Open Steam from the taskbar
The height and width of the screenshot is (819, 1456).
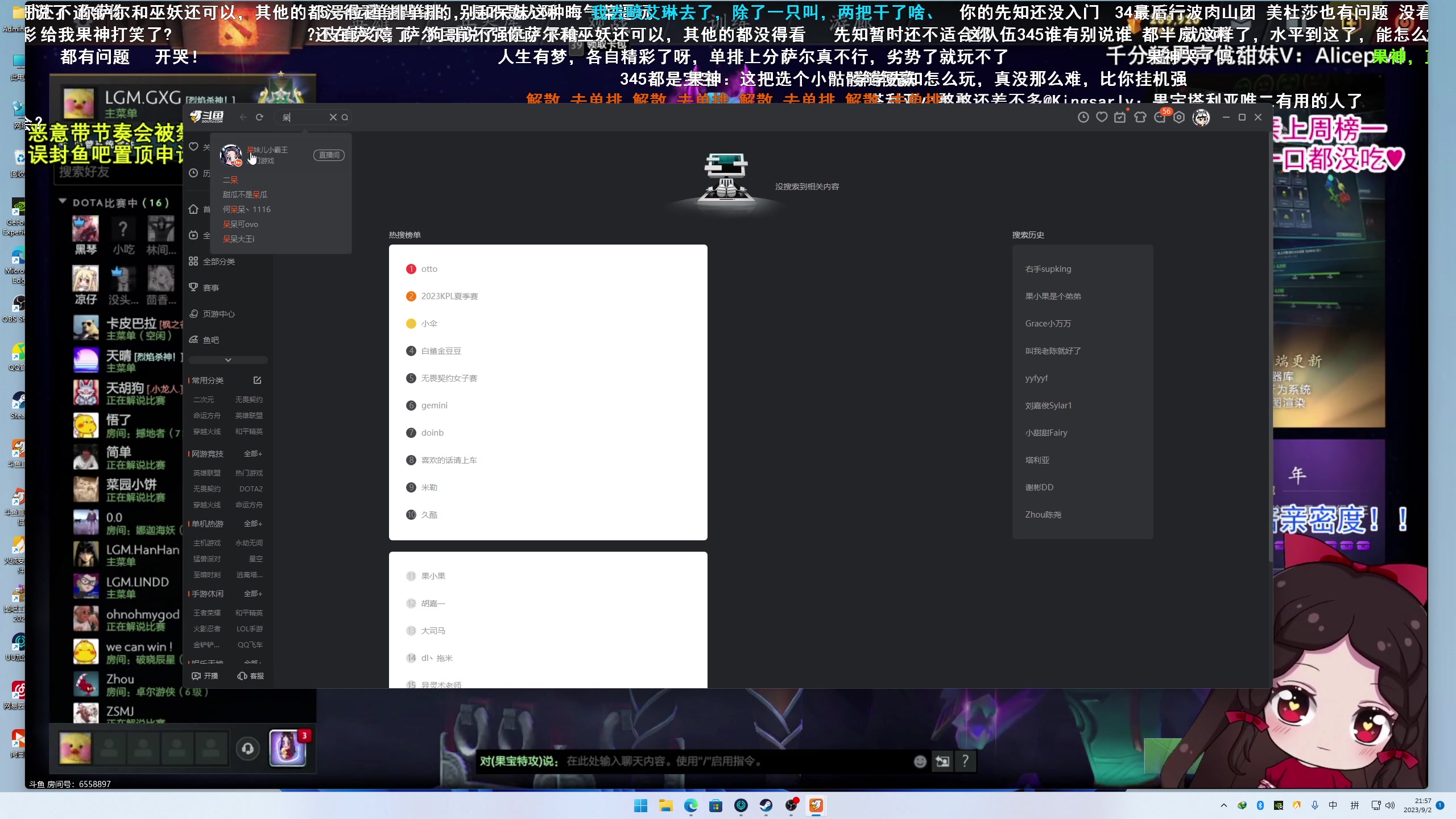(766, 805)
